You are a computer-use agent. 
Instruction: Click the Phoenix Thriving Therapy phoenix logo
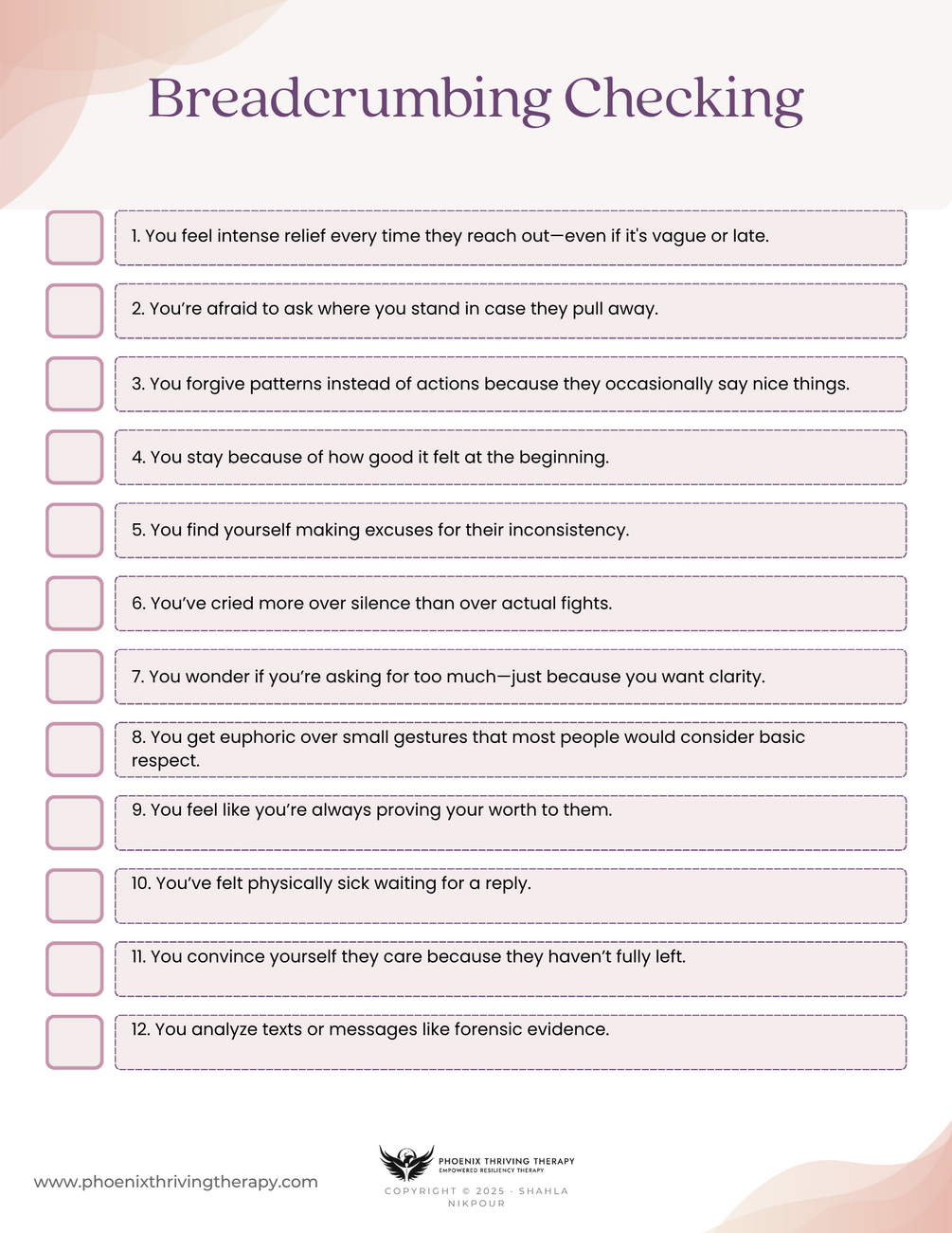[406, 1163]
